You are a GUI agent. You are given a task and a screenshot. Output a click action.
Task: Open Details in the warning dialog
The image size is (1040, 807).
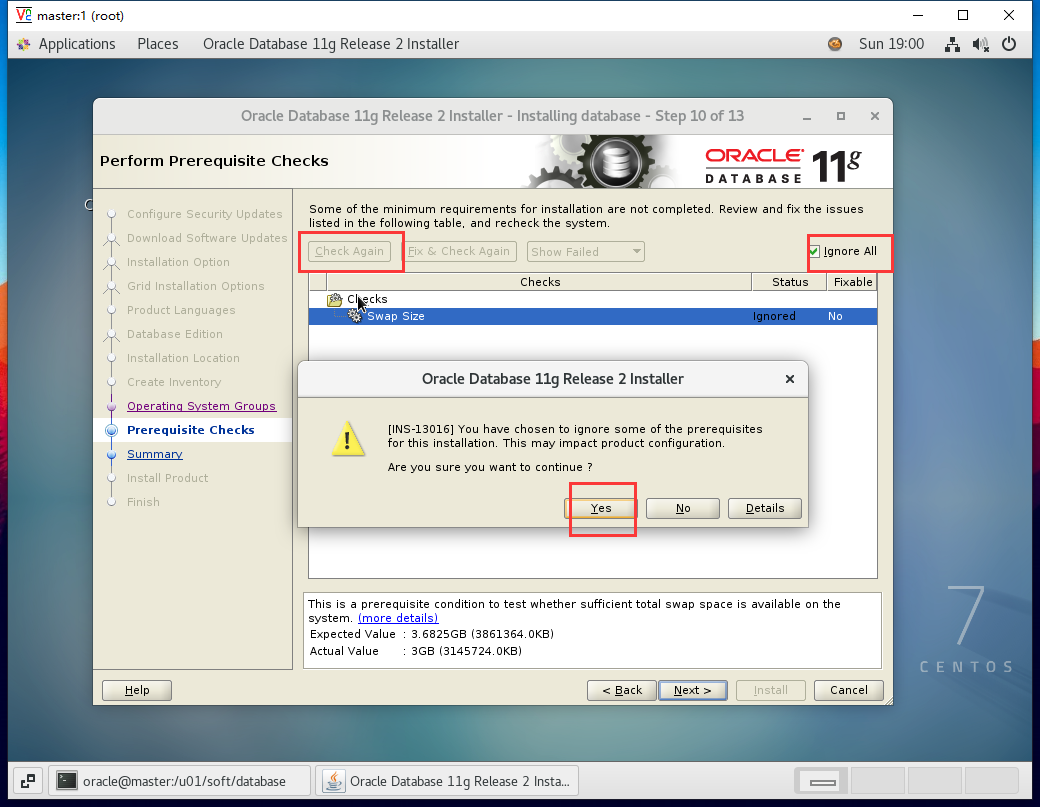[765, 508]
